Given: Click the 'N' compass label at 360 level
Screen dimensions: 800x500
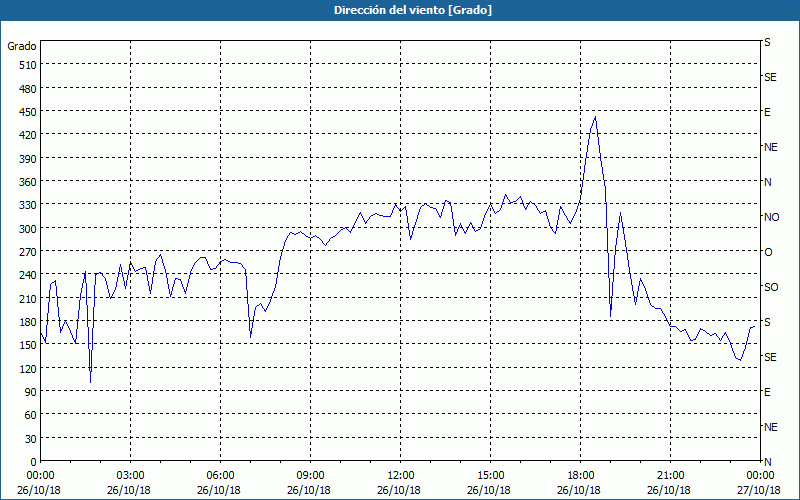Looking at the screenshot, I should 767,182.
